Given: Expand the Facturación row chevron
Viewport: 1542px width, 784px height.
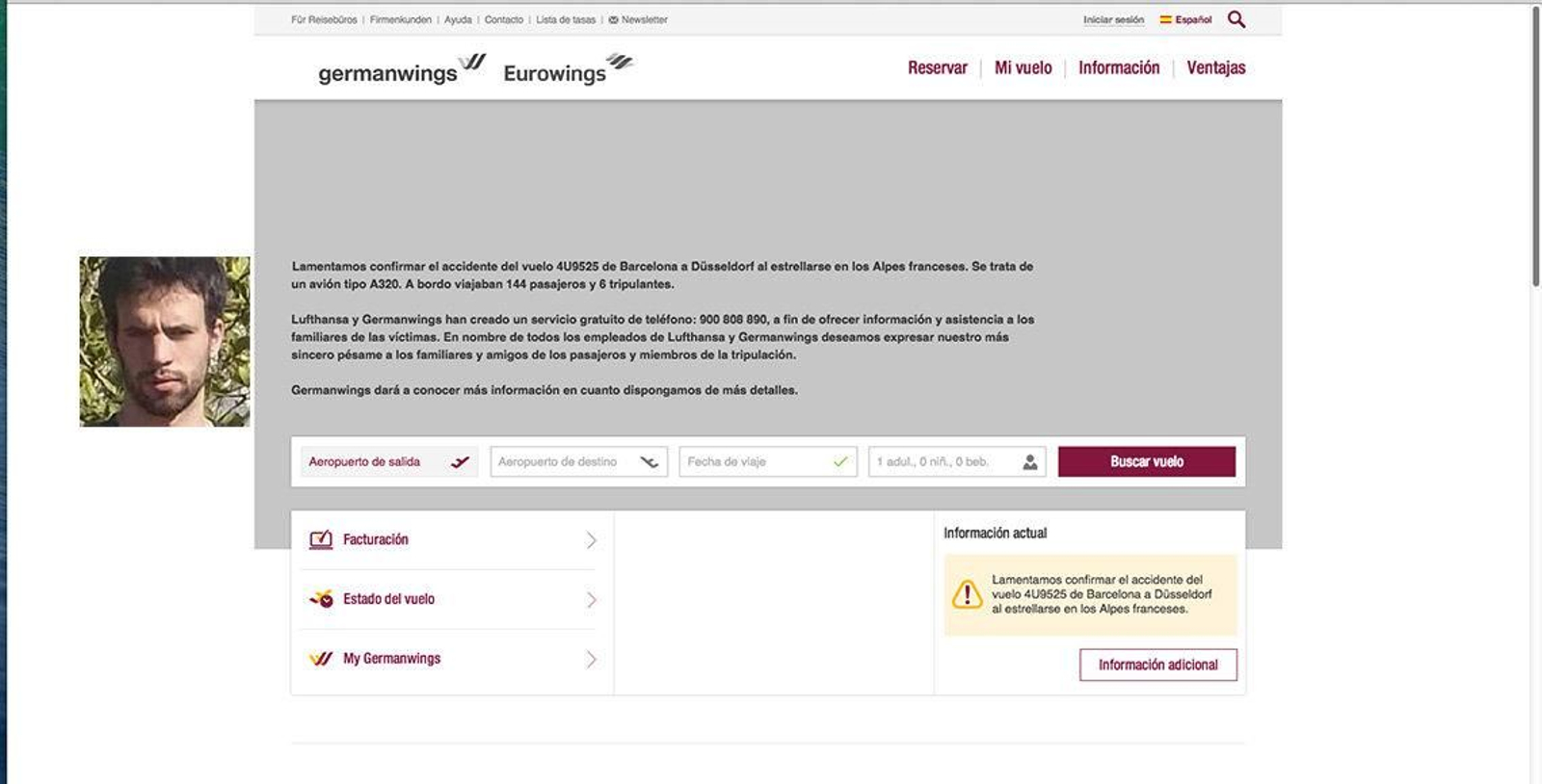Looking at the screenshot, I should tap(591, 540).
